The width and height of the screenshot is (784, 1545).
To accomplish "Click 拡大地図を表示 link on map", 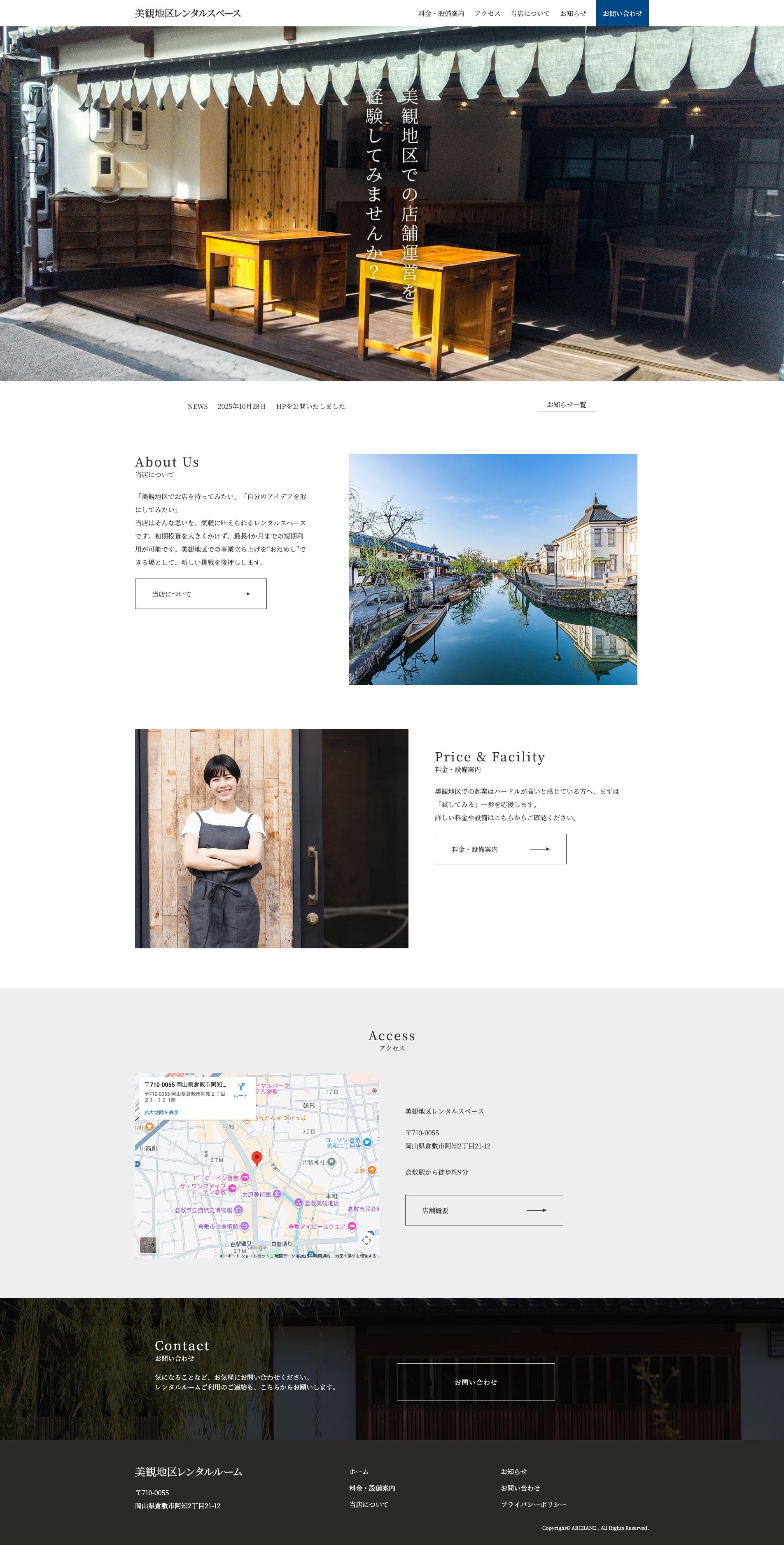I will (161, 1112).
